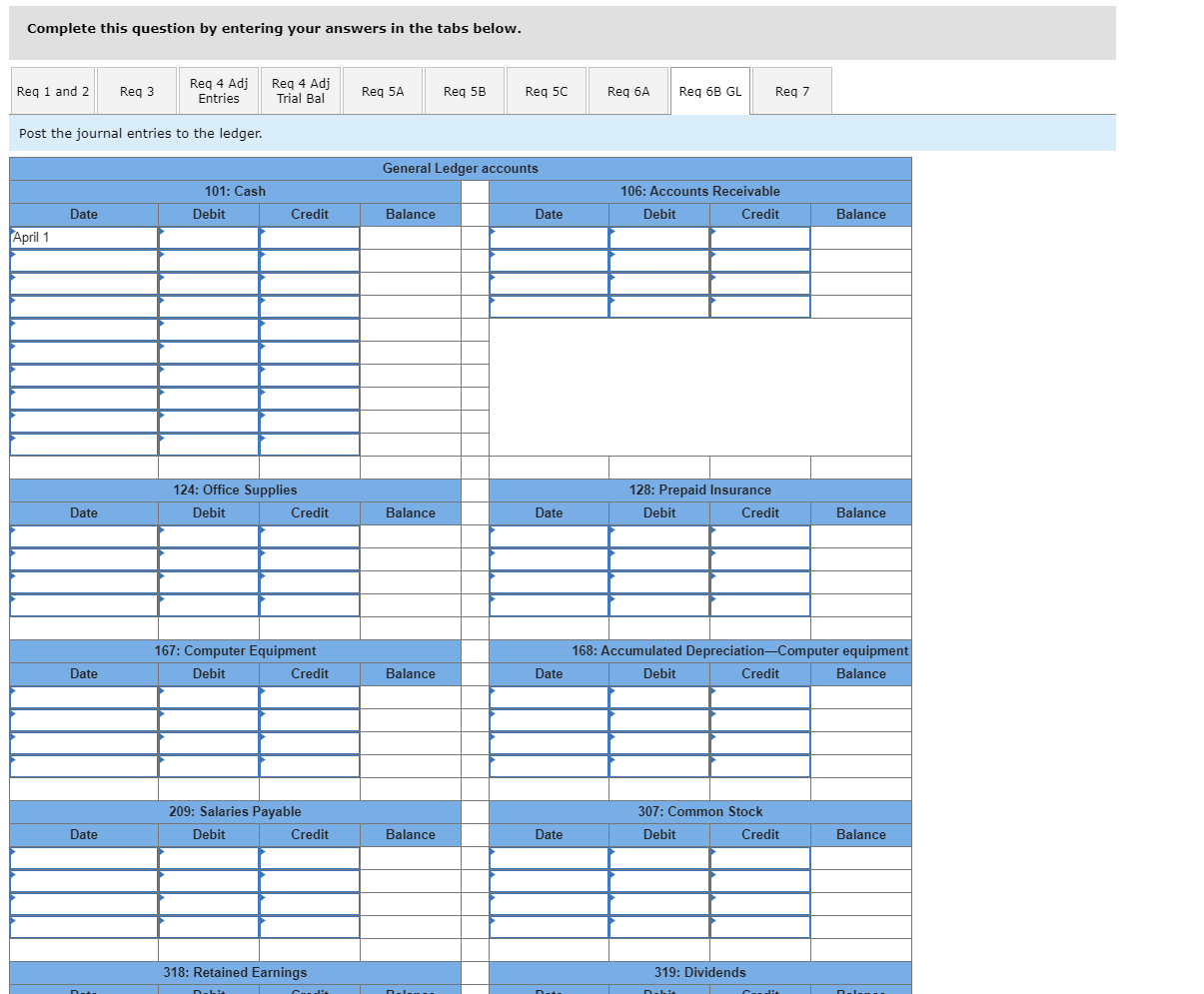Click the 318: Retained Earnings ledger header
This screenshot has width=1204, height=994.
(x=235, y=972)
